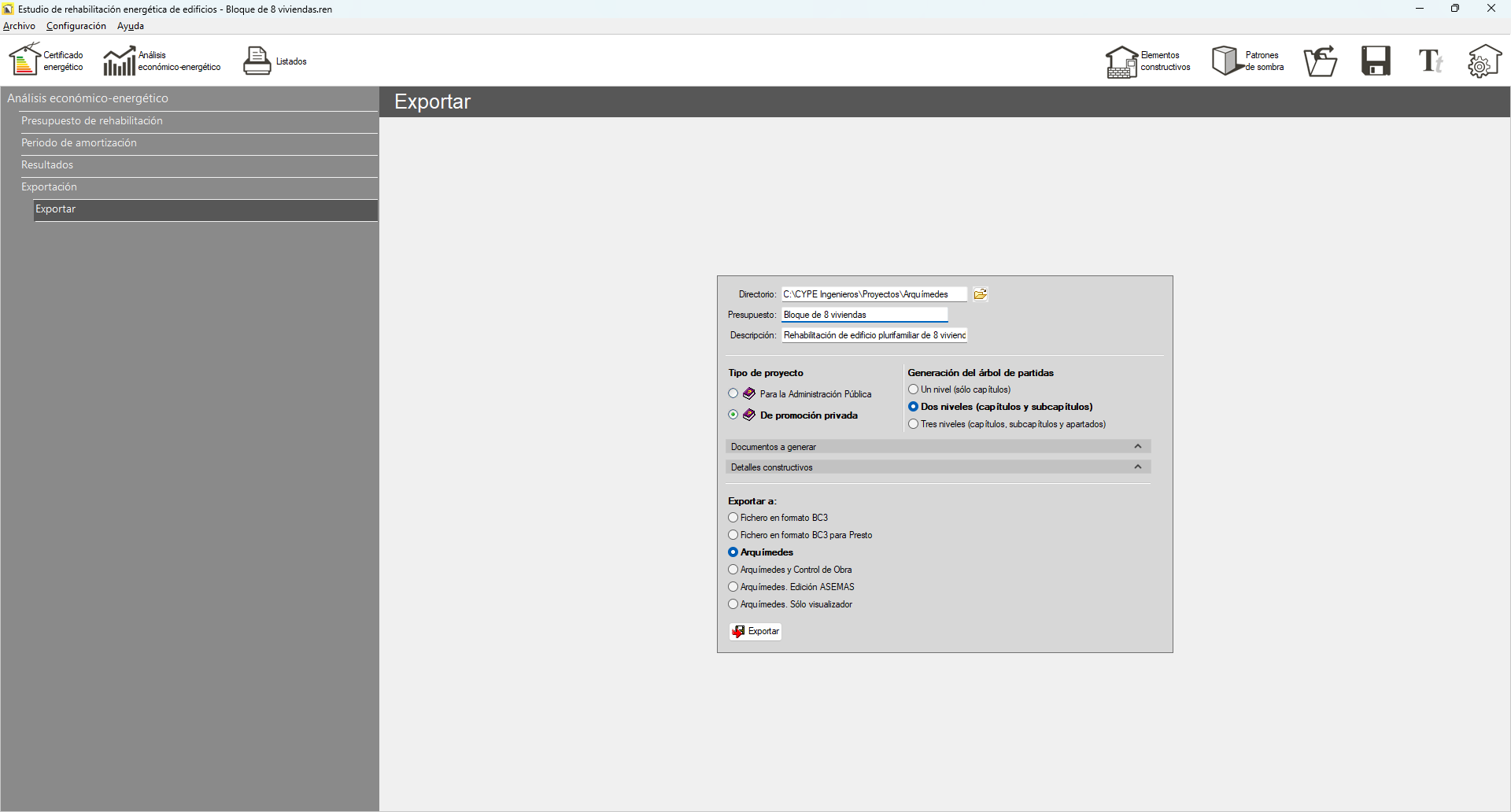
Task: Click the Exportar page title
Action: pos(432,101)
